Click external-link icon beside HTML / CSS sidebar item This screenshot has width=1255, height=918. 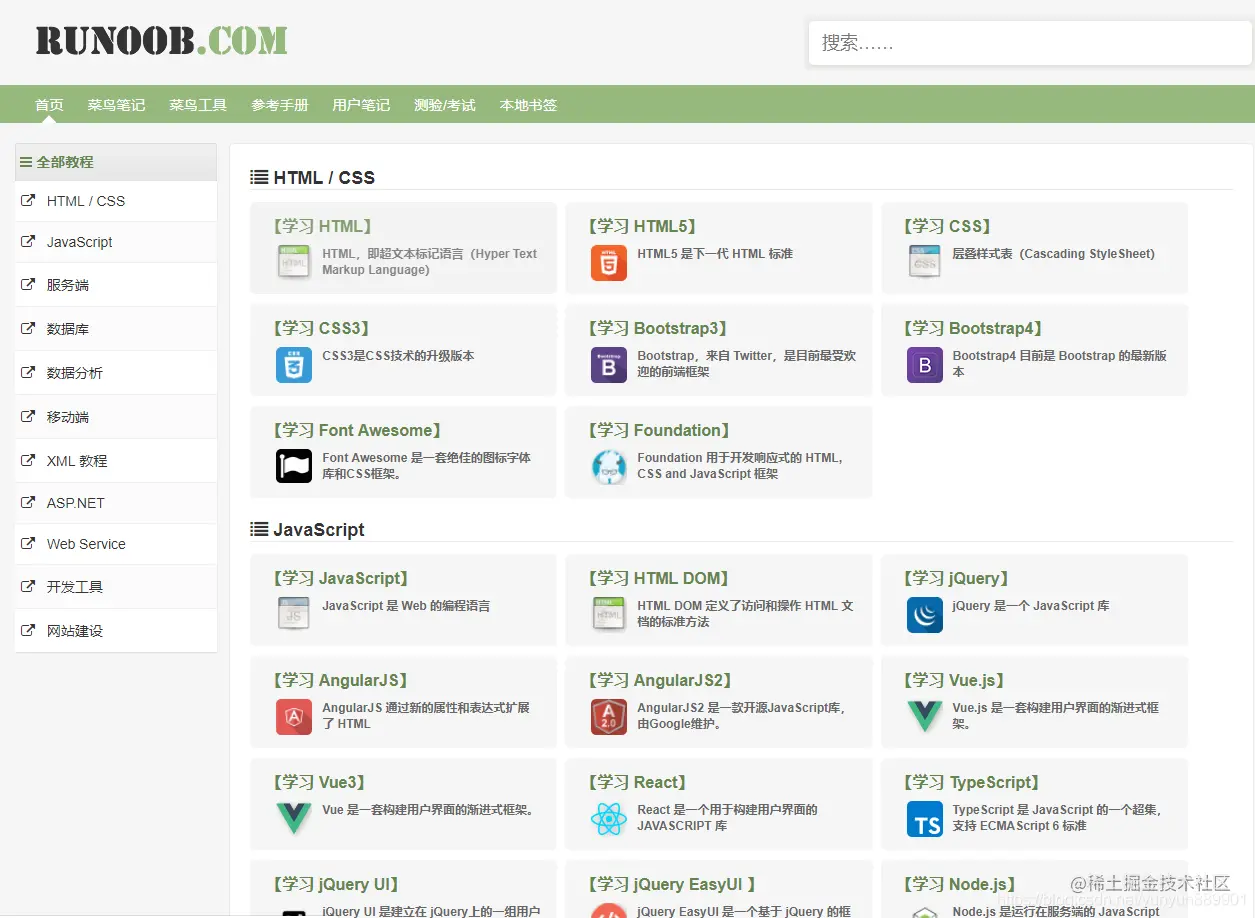click(x=28, y=201)
